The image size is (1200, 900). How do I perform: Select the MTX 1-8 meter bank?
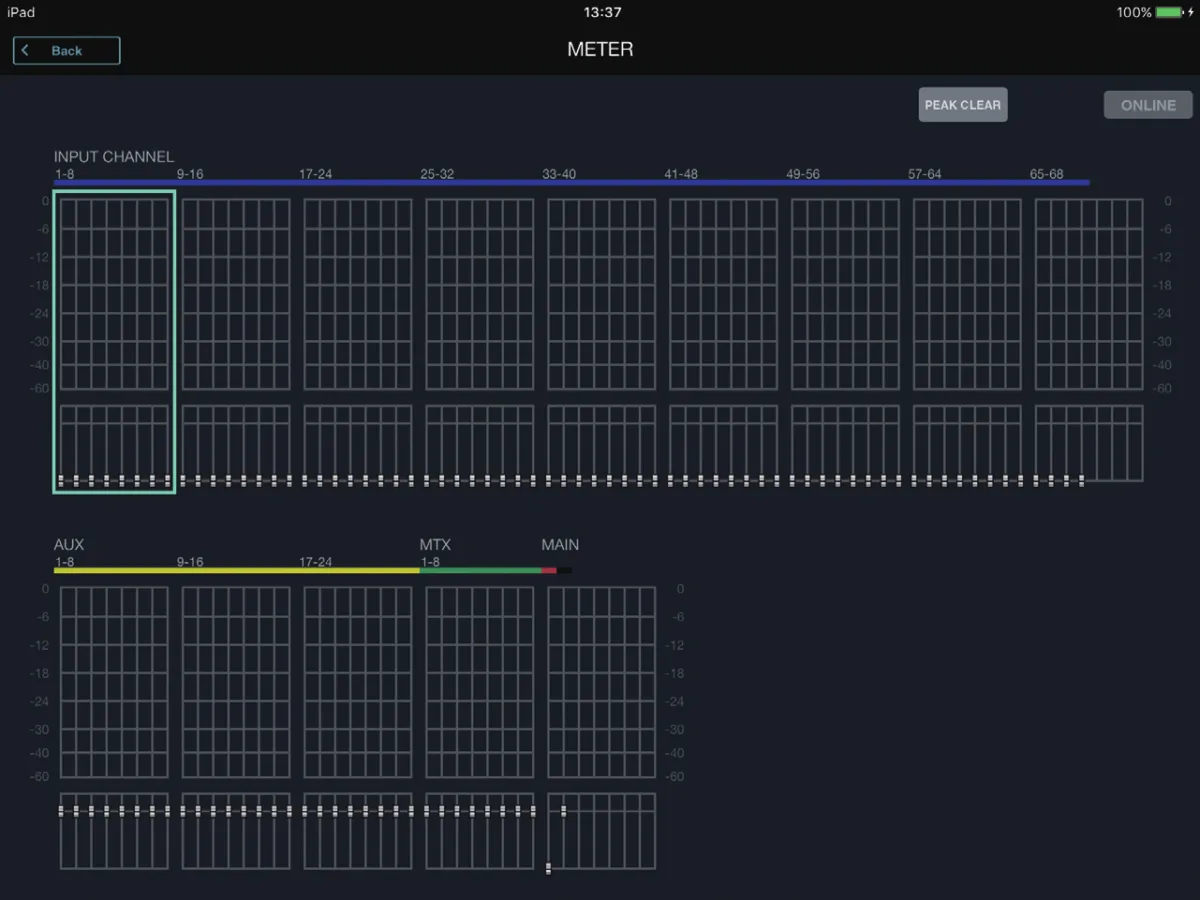tap(480, 729)
